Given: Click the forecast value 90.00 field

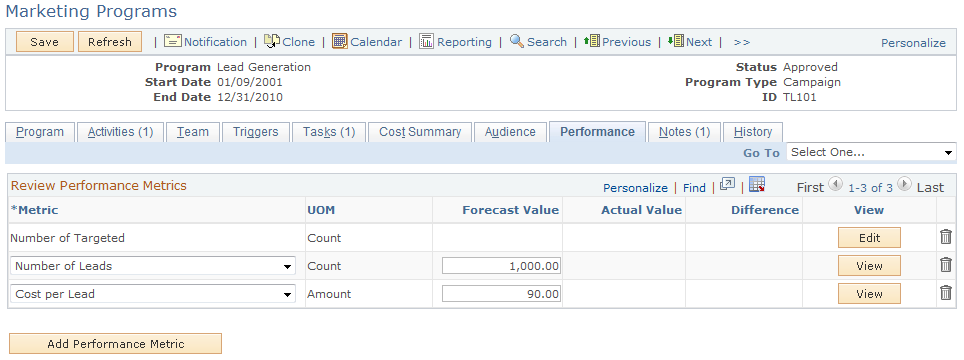Looking at the screenshot, I should [x=501, y=294].
